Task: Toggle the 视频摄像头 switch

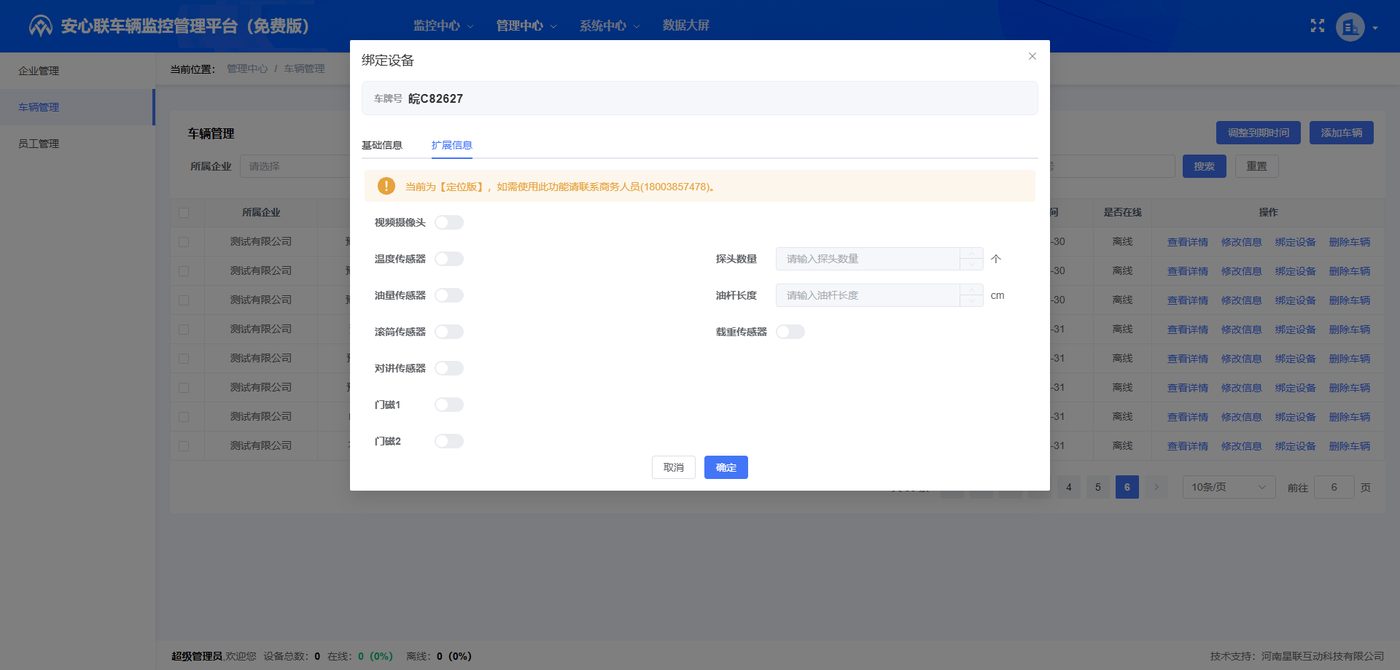Action: 449,222
